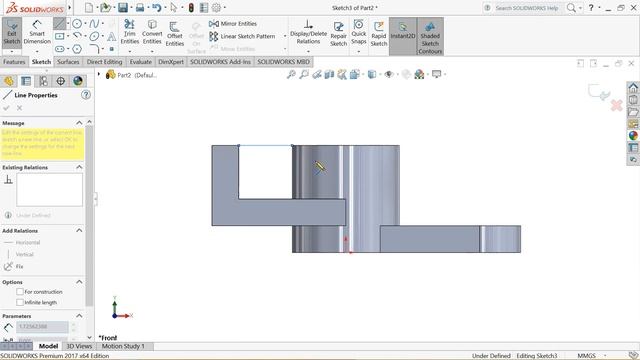Enable Infinite length checkbox

(20, 302)
